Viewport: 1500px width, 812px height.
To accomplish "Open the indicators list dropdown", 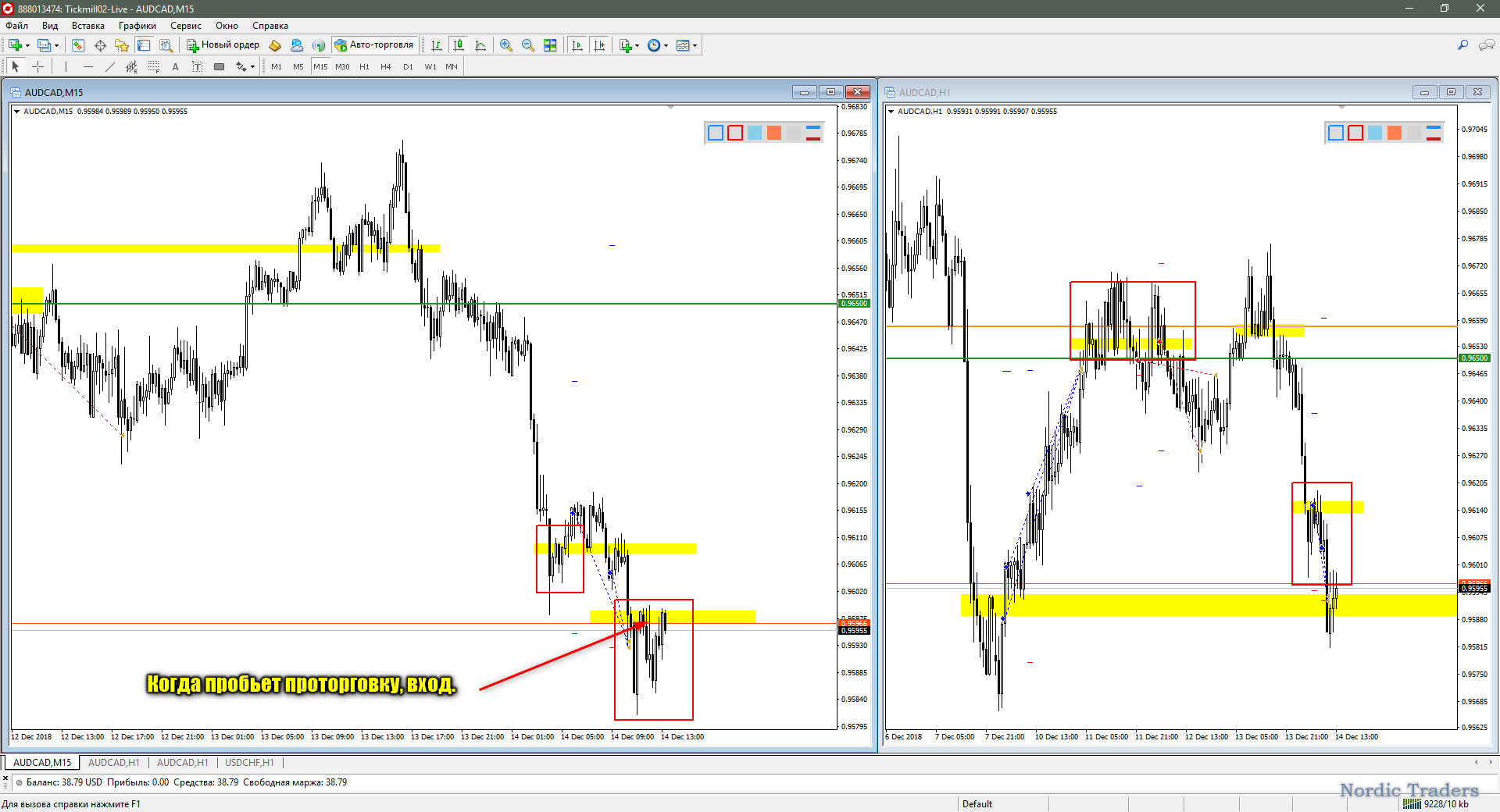I will point(629,45).
